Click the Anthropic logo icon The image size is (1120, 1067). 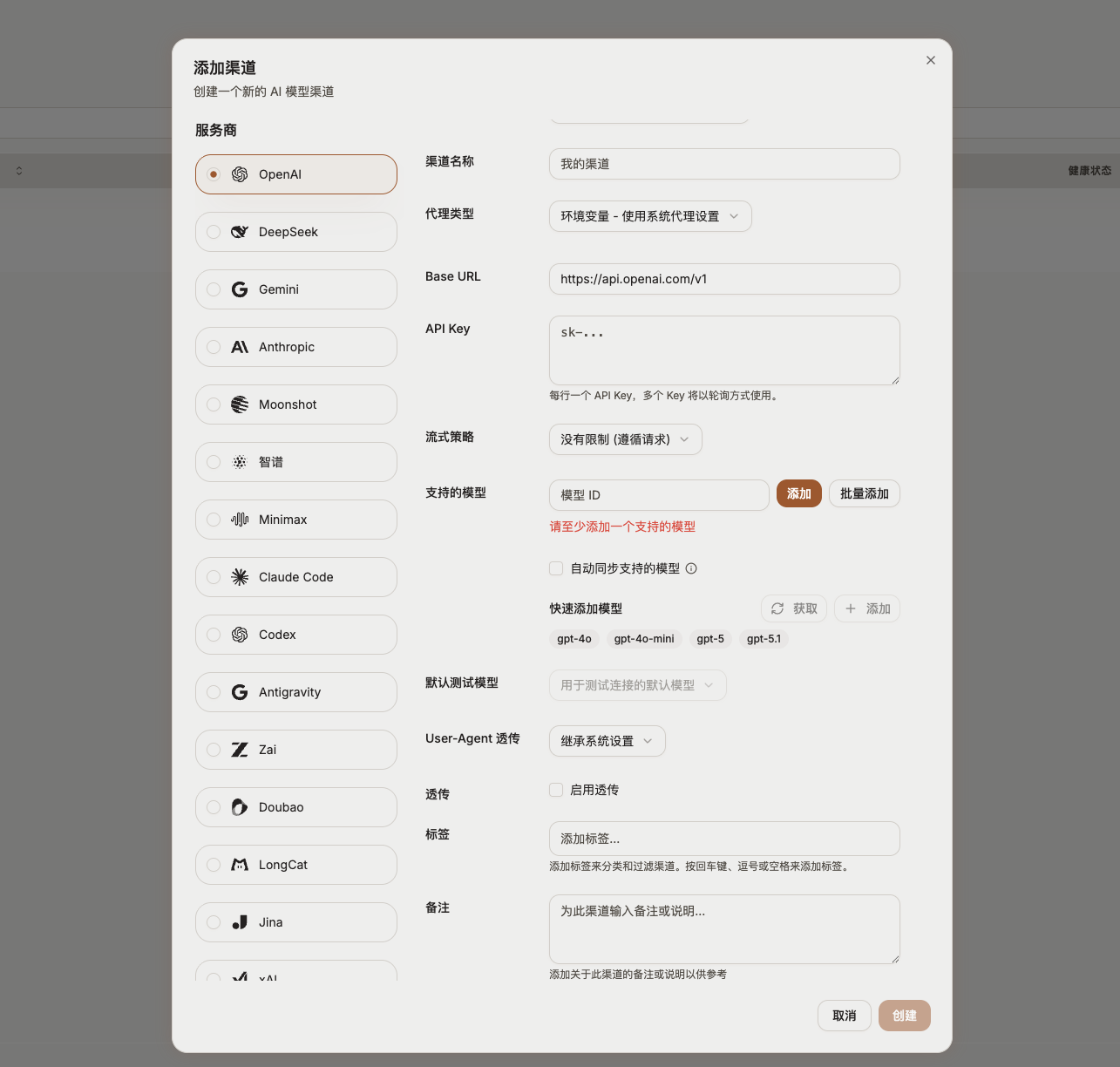point(240,347)
